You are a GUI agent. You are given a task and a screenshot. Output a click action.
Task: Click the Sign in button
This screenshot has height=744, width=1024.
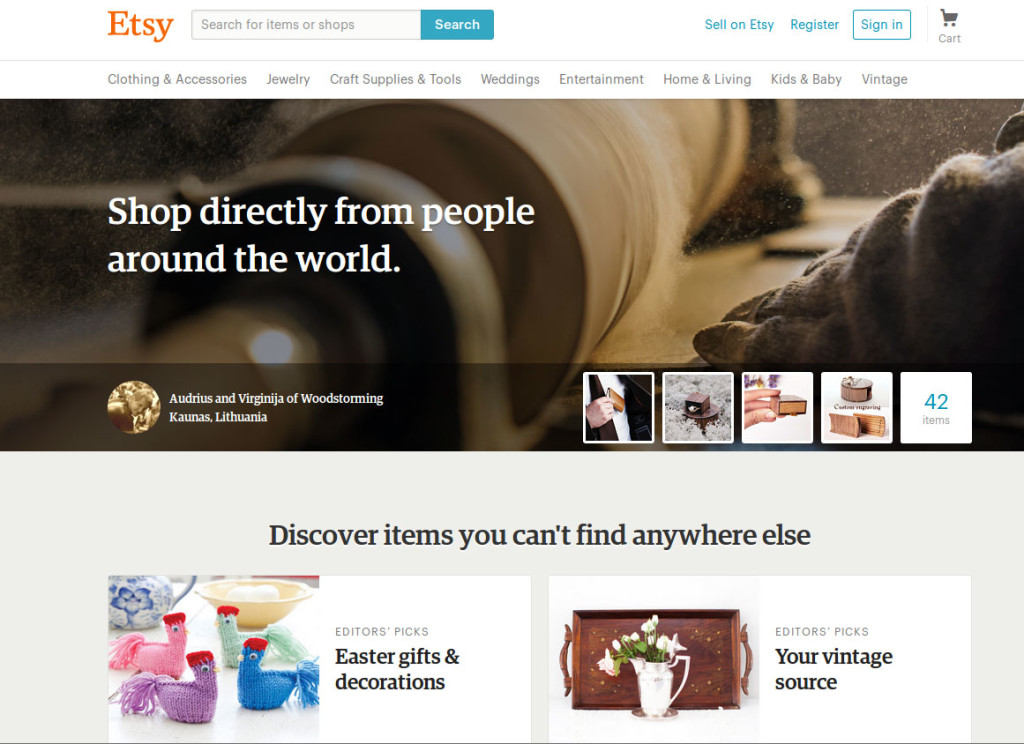pyautogui.click(x=882, y=25)
